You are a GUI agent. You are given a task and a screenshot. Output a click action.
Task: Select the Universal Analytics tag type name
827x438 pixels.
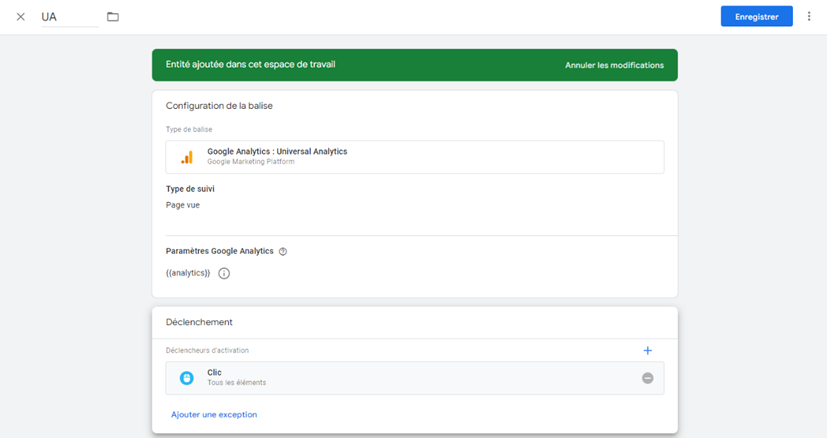point(277,152)
